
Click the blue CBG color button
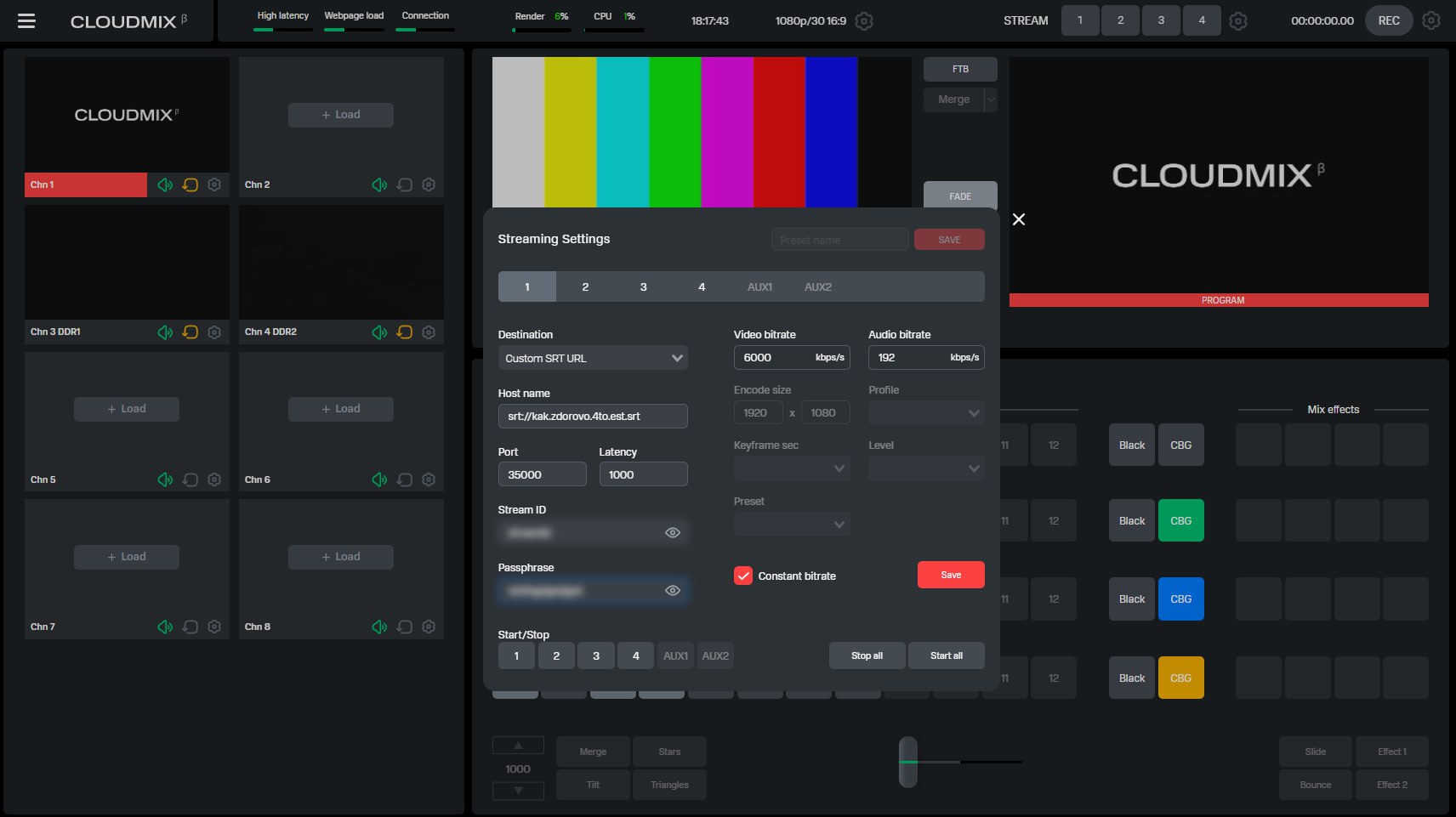tap(1180, 599)
